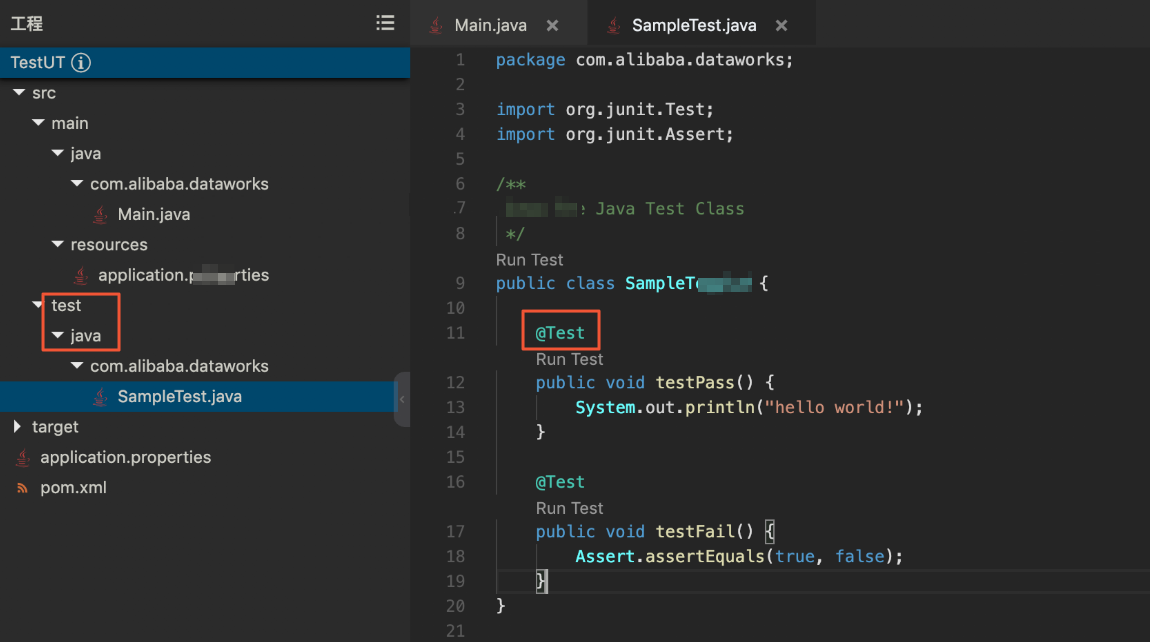This screenshot has height=642, width=1150.
Task: Click the package declaration on line 1
Action: click(644, 59)
